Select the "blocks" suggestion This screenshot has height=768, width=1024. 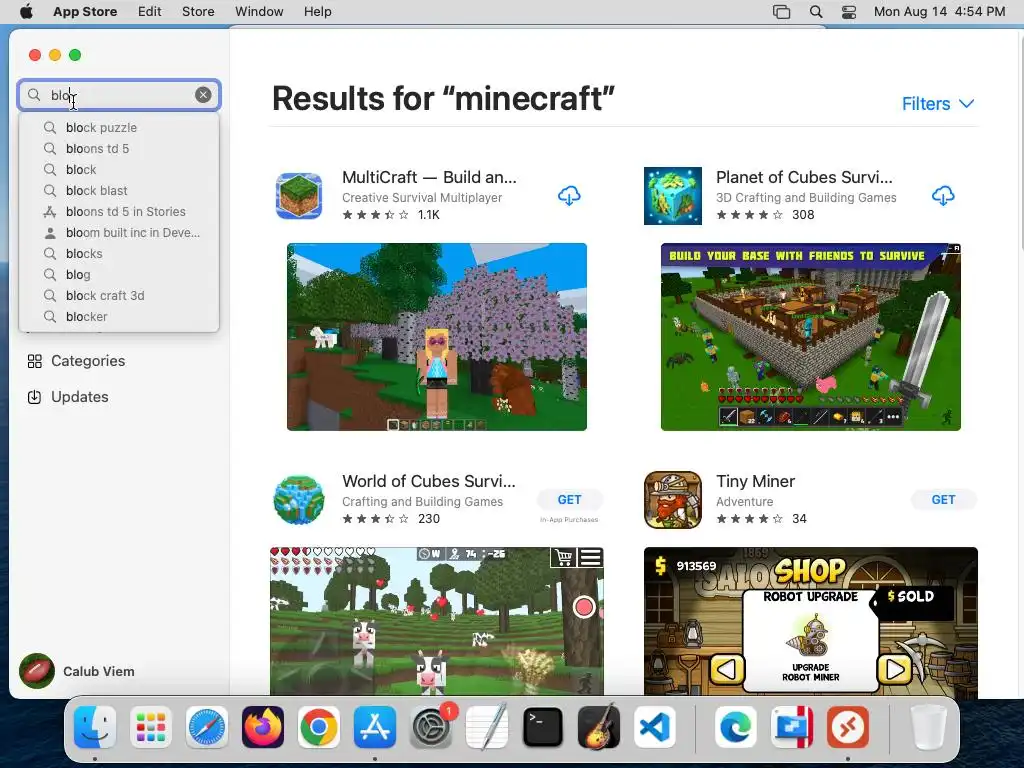(x=120, y=253)
